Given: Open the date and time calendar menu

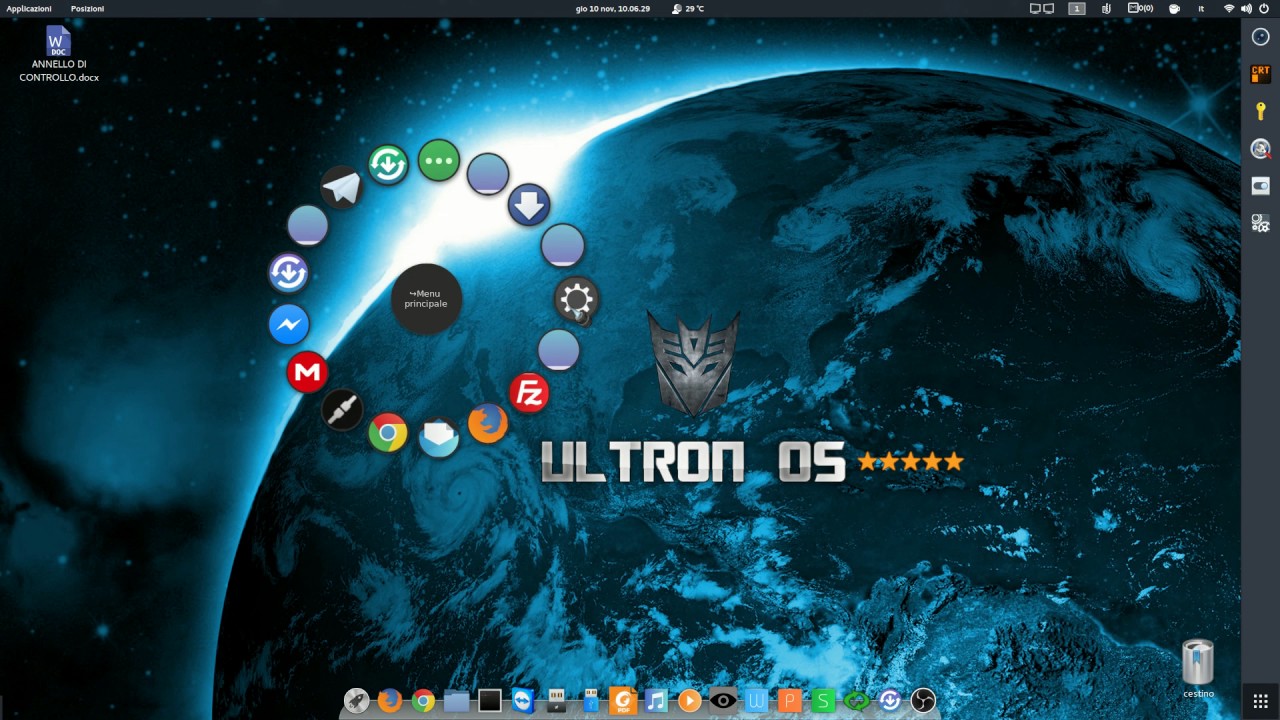Looking at the screenshot, I should pos(613,8).
